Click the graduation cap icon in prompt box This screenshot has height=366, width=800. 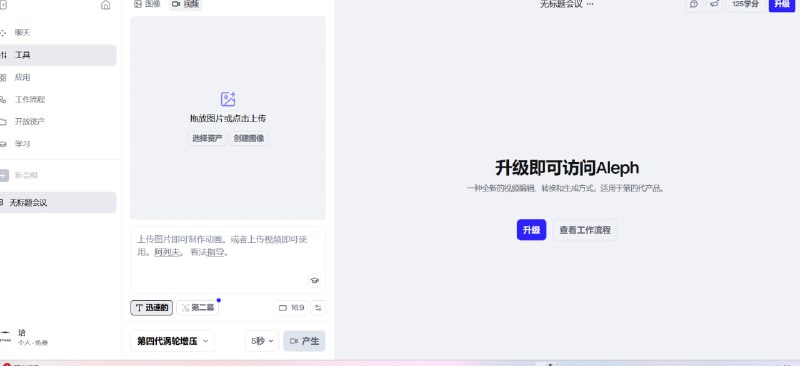pyautogui.click(x=315, y=280)
